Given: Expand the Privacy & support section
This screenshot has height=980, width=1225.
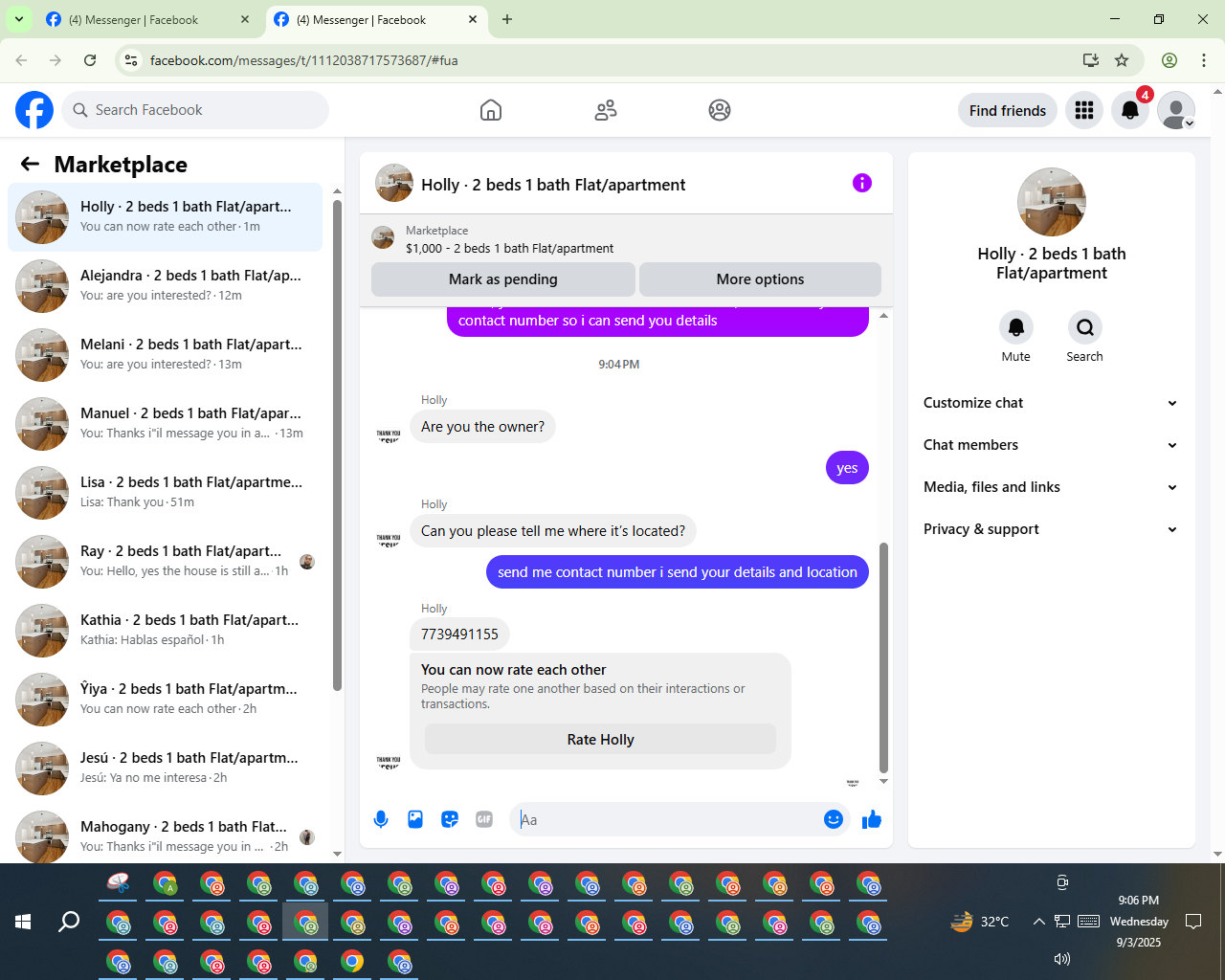Looking at the screenshot, I should [x=1051, y=529].
